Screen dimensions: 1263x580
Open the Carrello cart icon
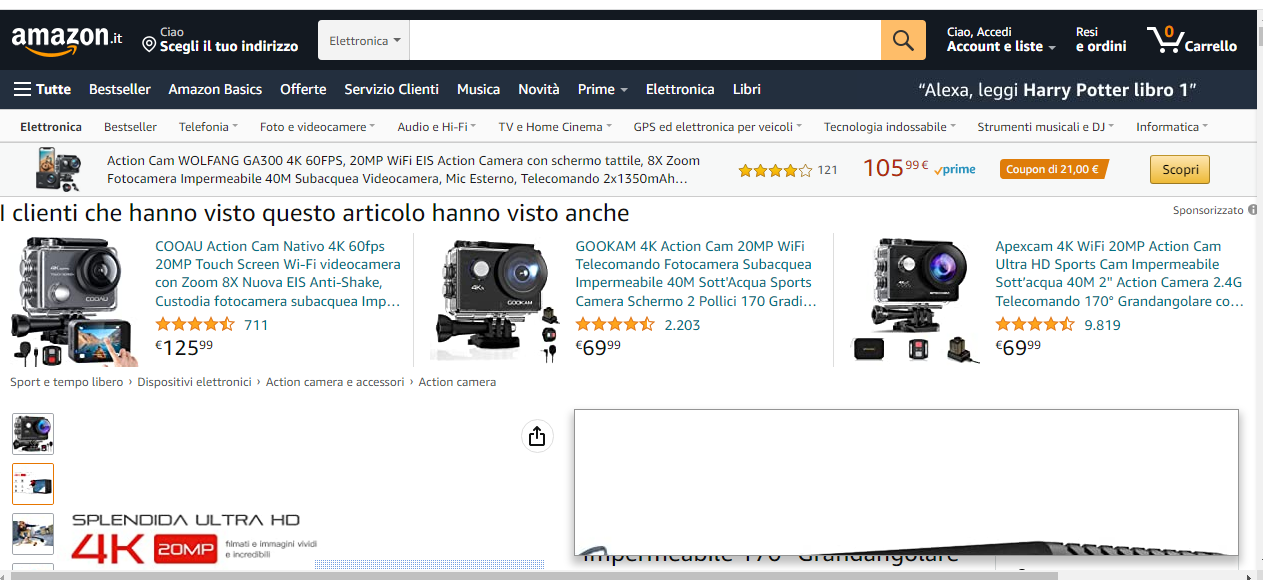pos(1192,40)
